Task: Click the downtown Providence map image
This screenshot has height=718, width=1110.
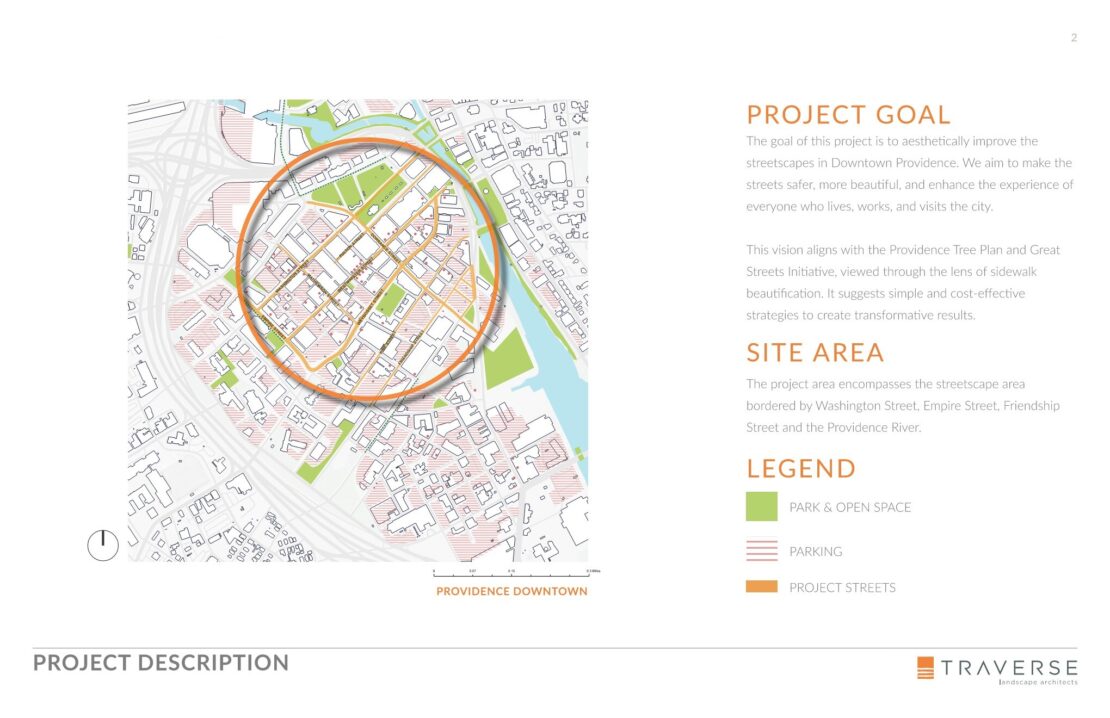Action: tap(357, 331)
